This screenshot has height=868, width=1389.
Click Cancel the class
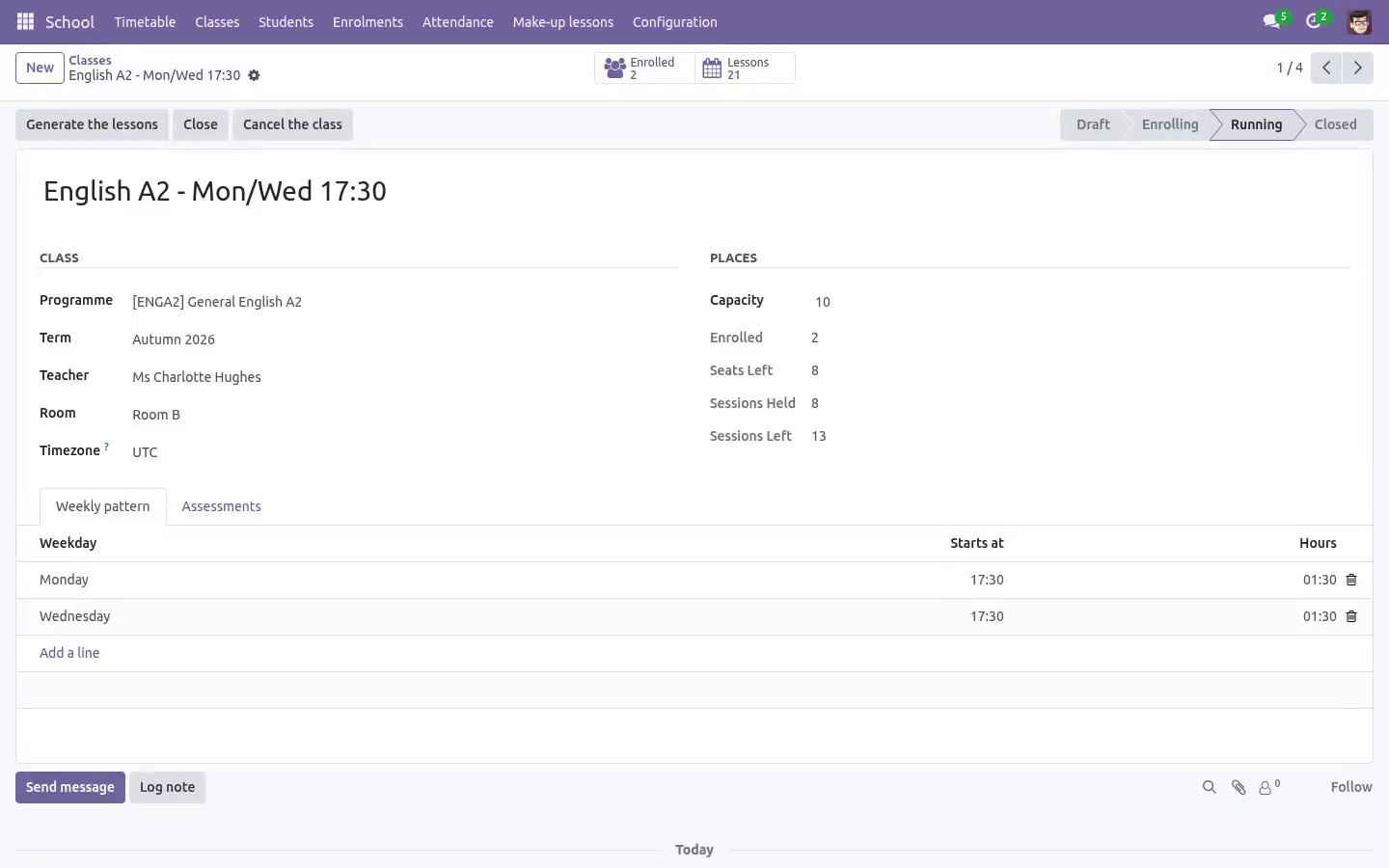292,124
